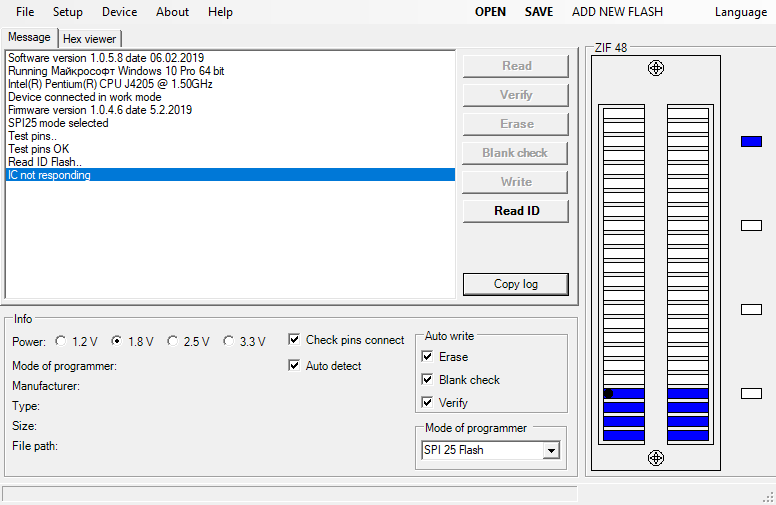Click the top ZIF socket crosshair icon
Screen dimensions: 776x505
coord(656,68)
